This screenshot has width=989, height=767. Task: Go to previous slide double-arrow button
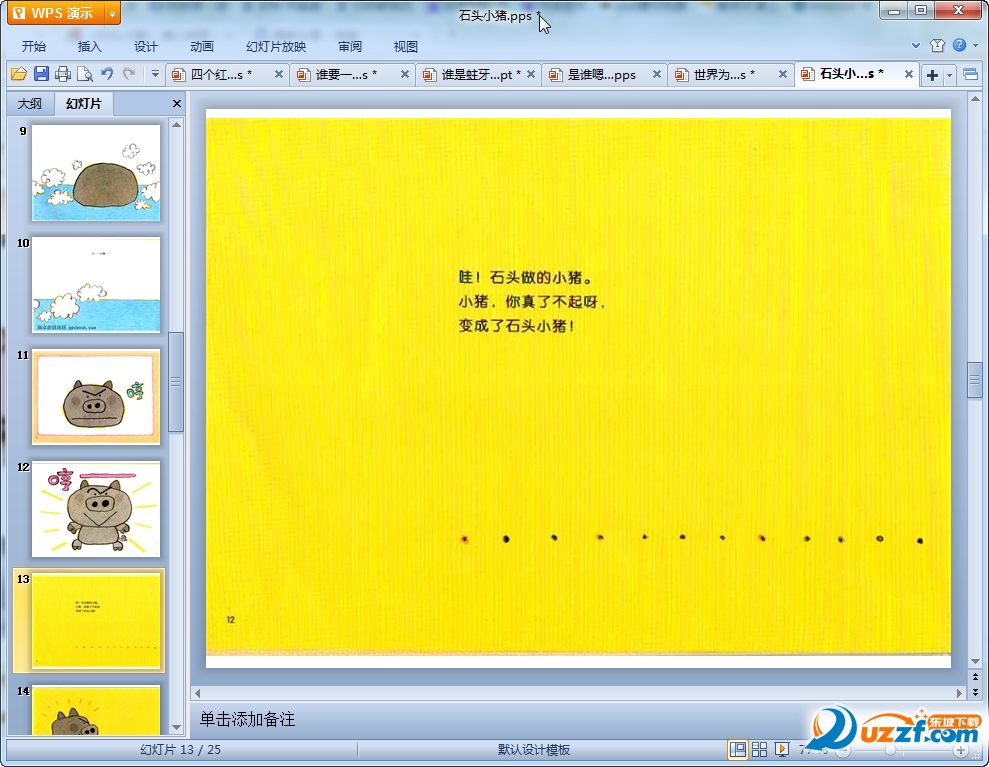[x=975, y=677]
